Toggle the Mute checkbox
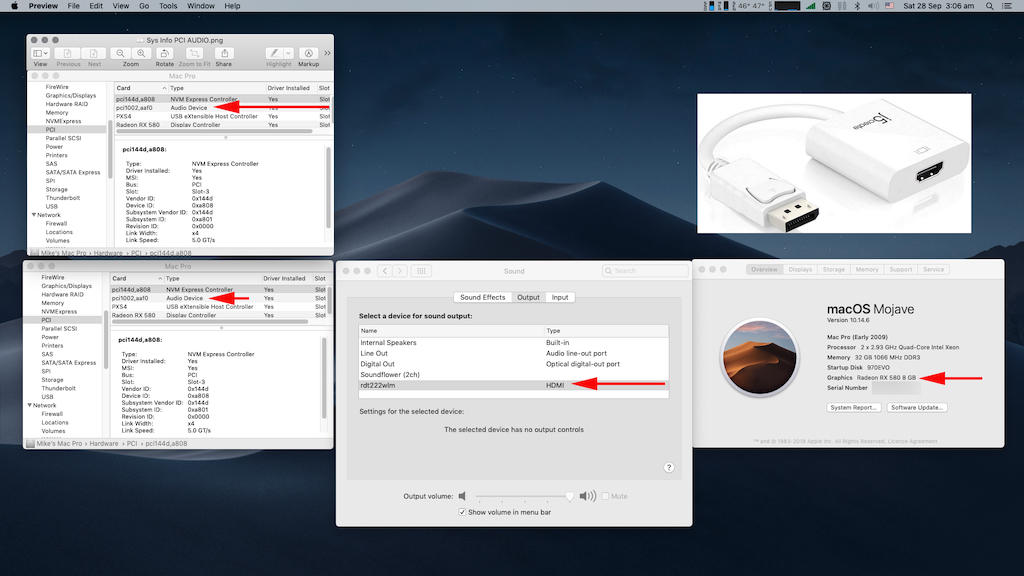1024x576 pixels. click(x=605, y=496)
